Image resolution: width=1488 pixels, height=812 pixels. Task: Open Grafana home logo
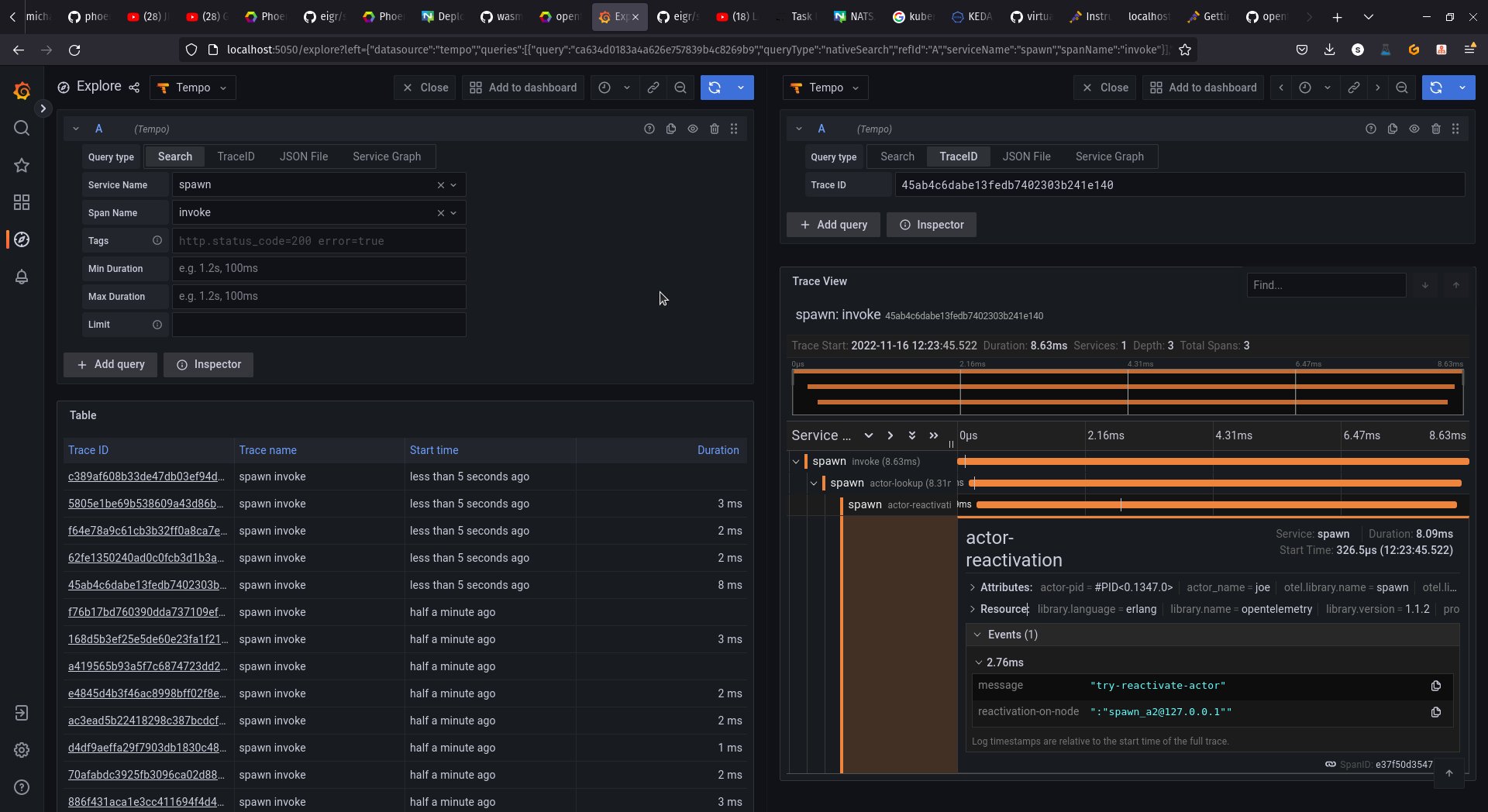pyautogui.click(x=22, y=91)
